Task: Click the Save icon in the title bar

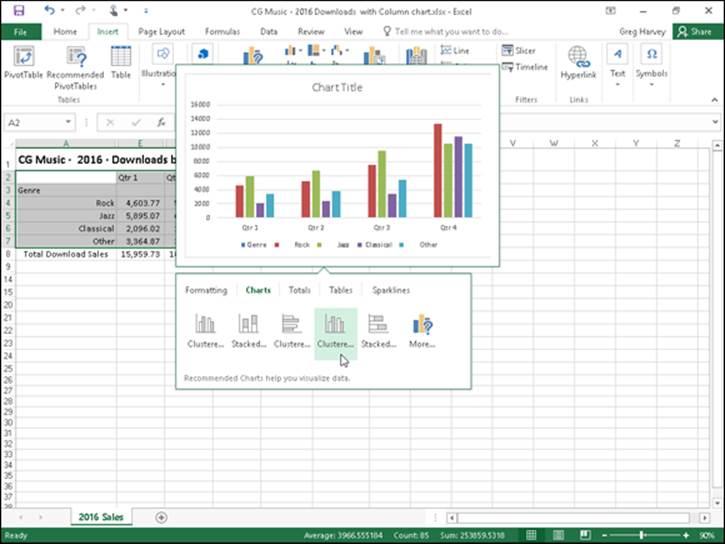Action: click(19, 10)
